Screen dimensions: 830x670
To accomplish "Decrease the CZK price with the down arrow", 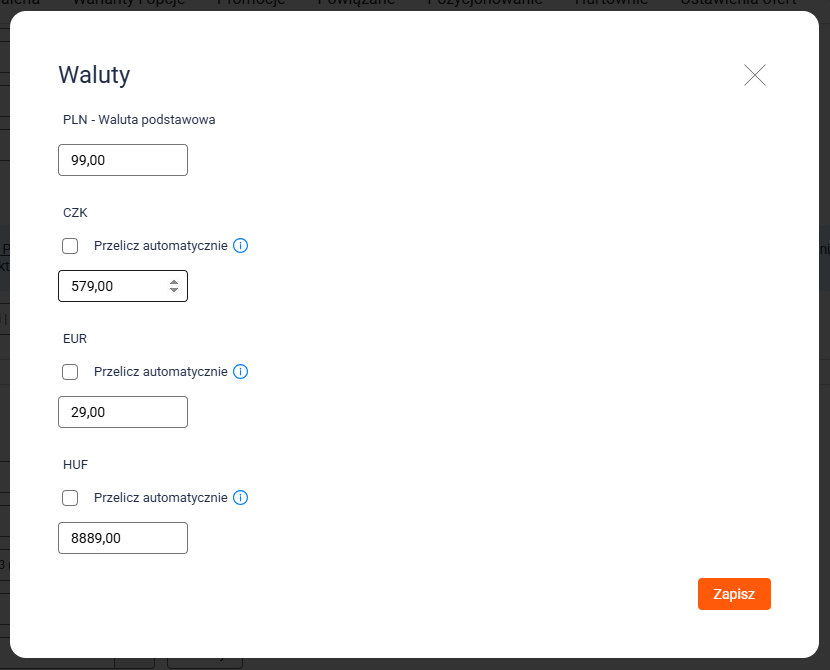I will pyautogui.click(x=174, y=291).
